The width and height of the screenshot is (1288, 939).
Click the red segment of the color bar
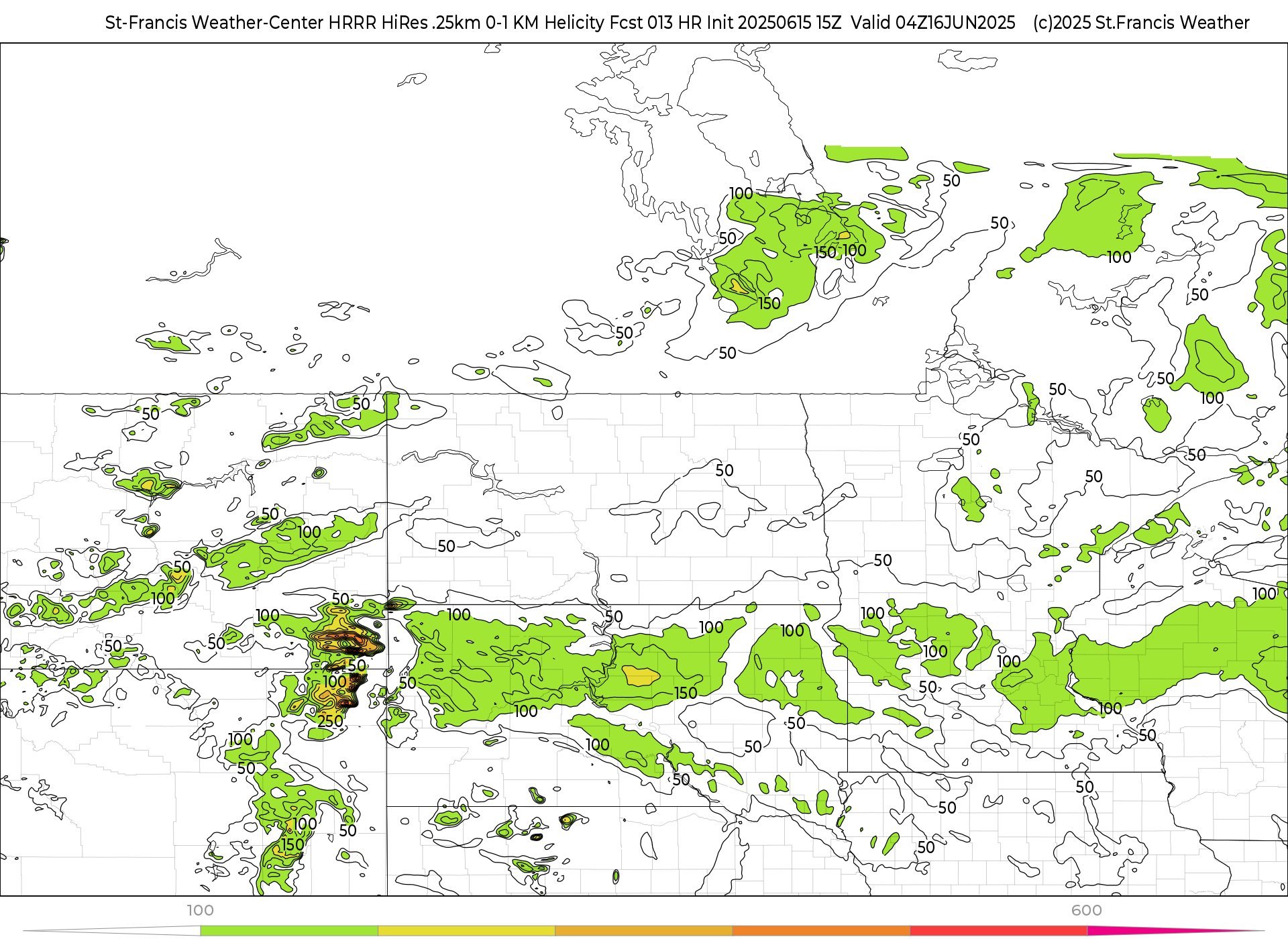[x=999, y=931]
